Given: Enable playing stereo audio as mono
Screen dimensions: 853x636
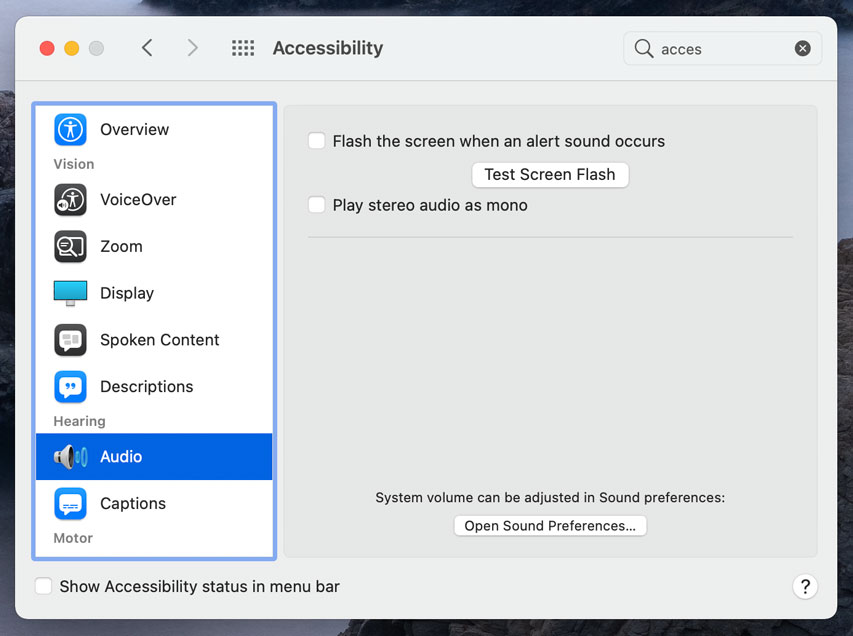Looking at the screenshot, I should point(316,205).
